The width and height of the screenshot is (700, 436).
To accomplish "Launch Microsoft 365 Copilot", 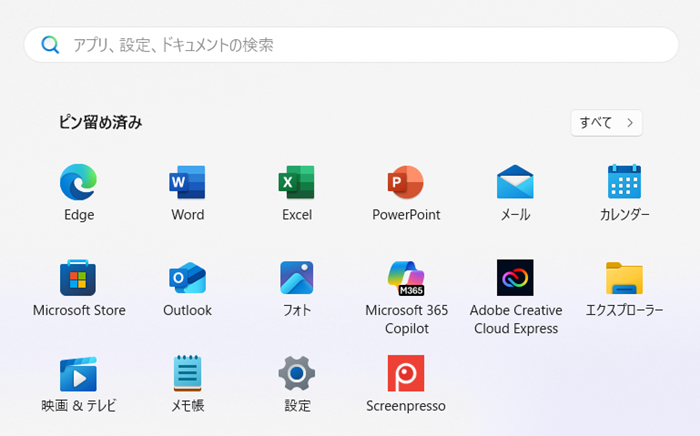I will pyautogui.click(x=406, y=278).
